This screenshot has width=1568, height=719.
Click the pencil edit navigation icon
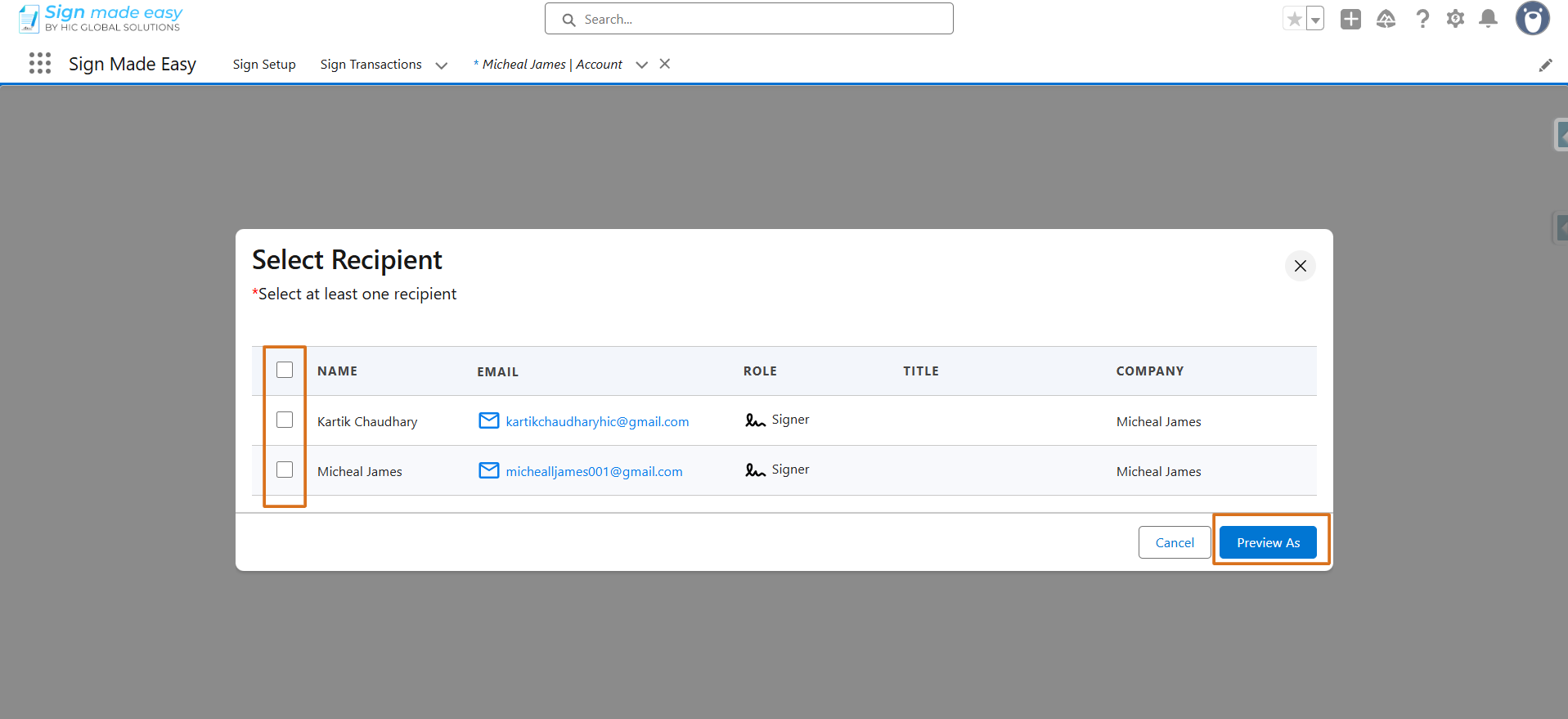[x=1545, y=65]
